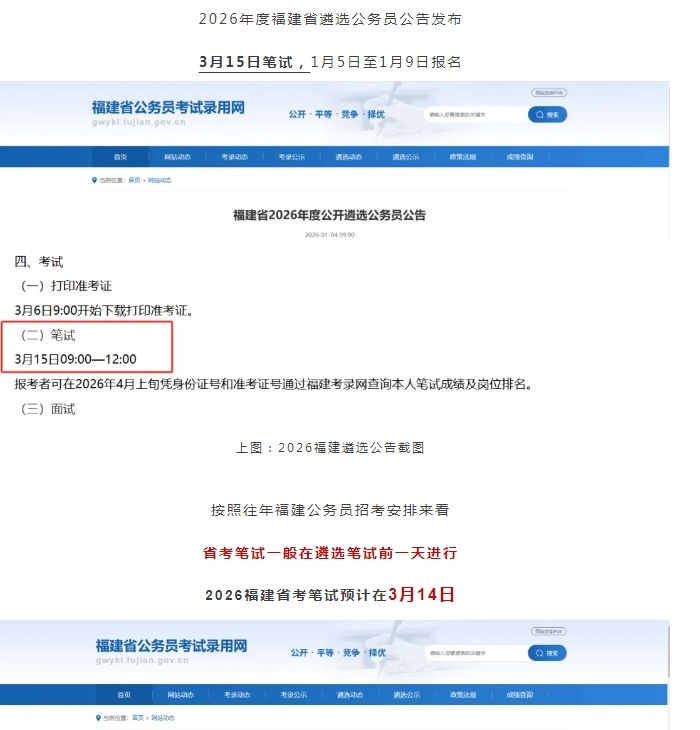Click the red-boxed 笔试 3月15日 section
This screenshot has width=700, height=730.
(x=94, y=347)
